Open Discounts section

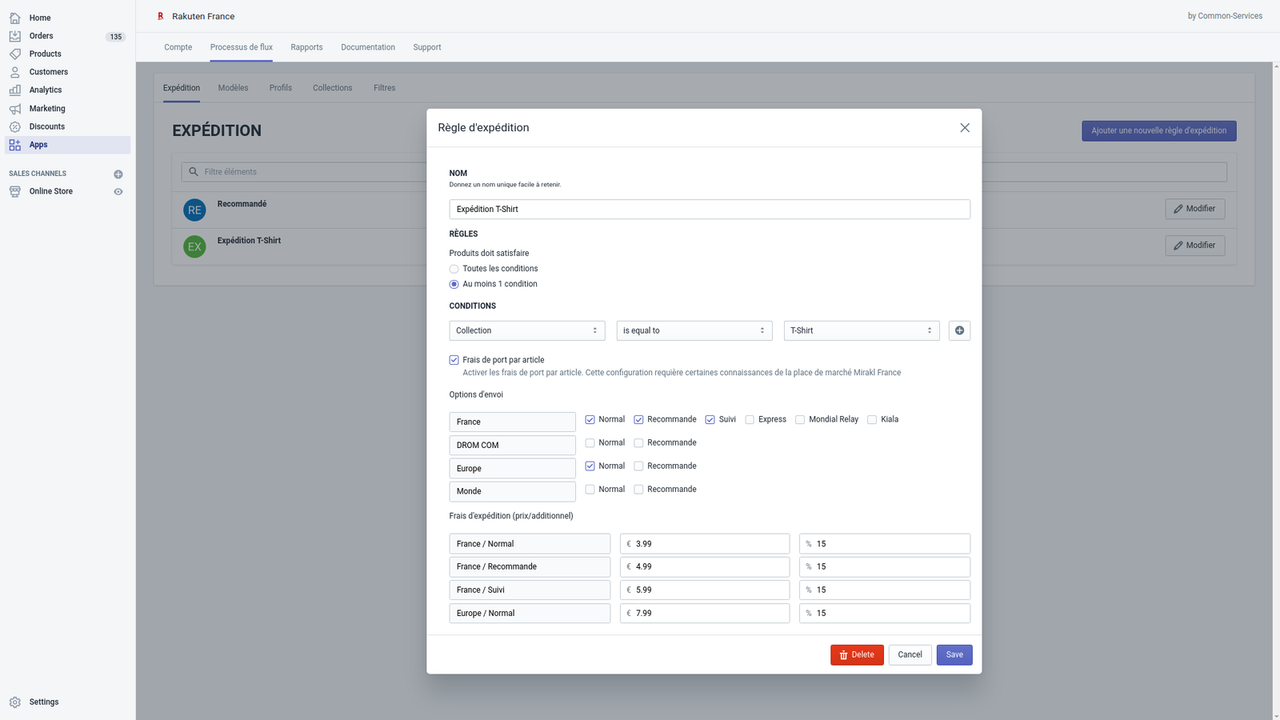click(47, 126)
